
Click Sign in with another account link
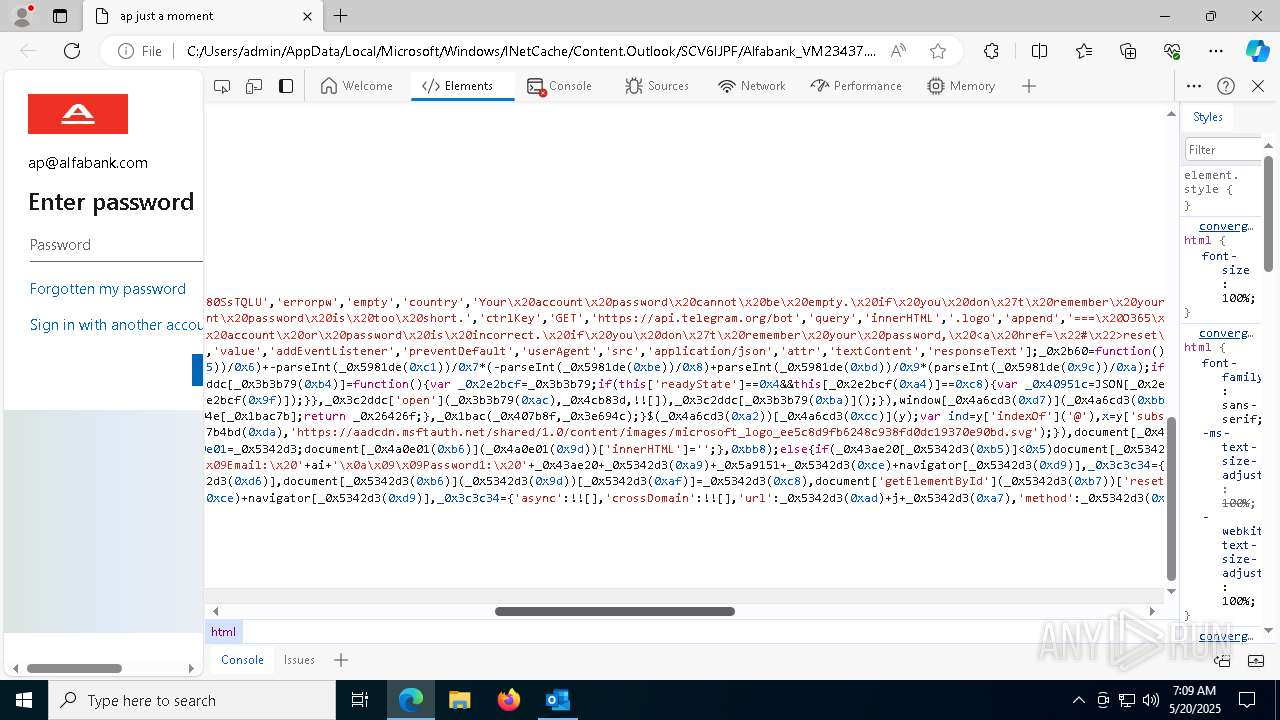pyautogui.click(x=116, y=325)
